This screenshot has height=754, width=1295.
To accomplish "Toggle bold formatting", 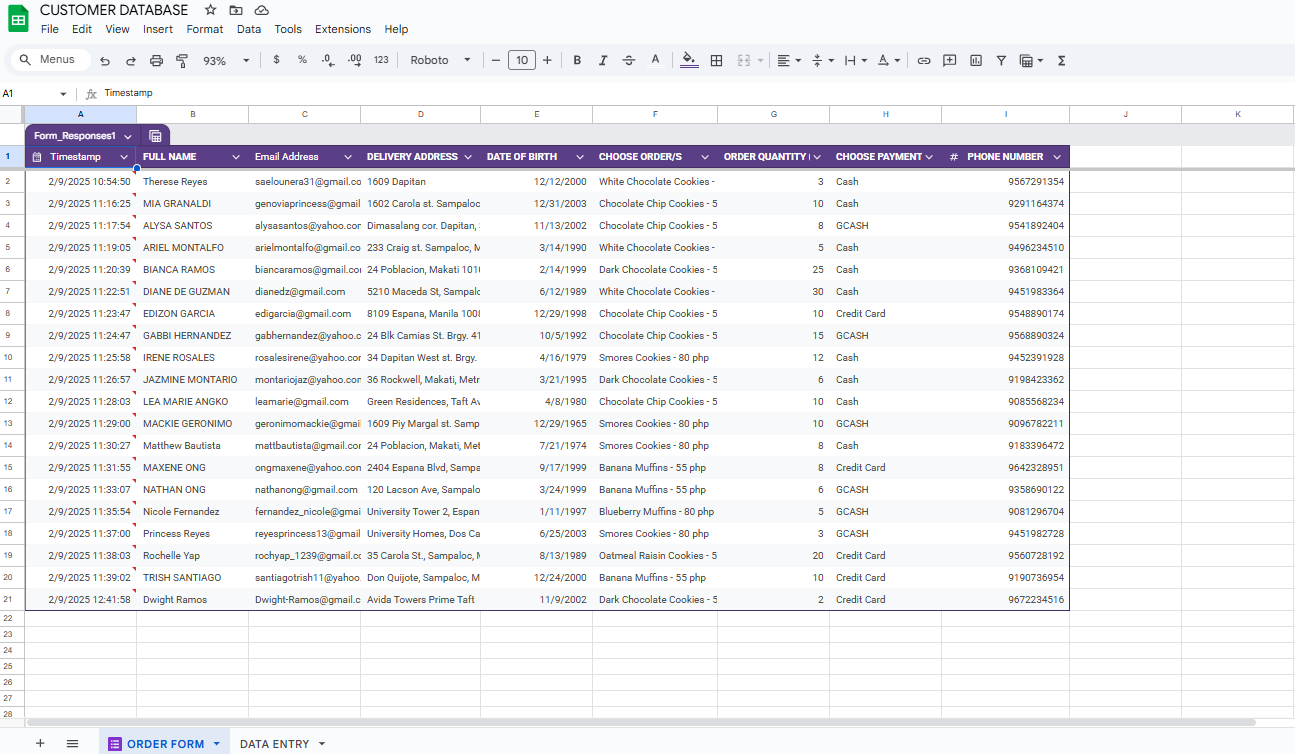I will (x=577, y=61).
